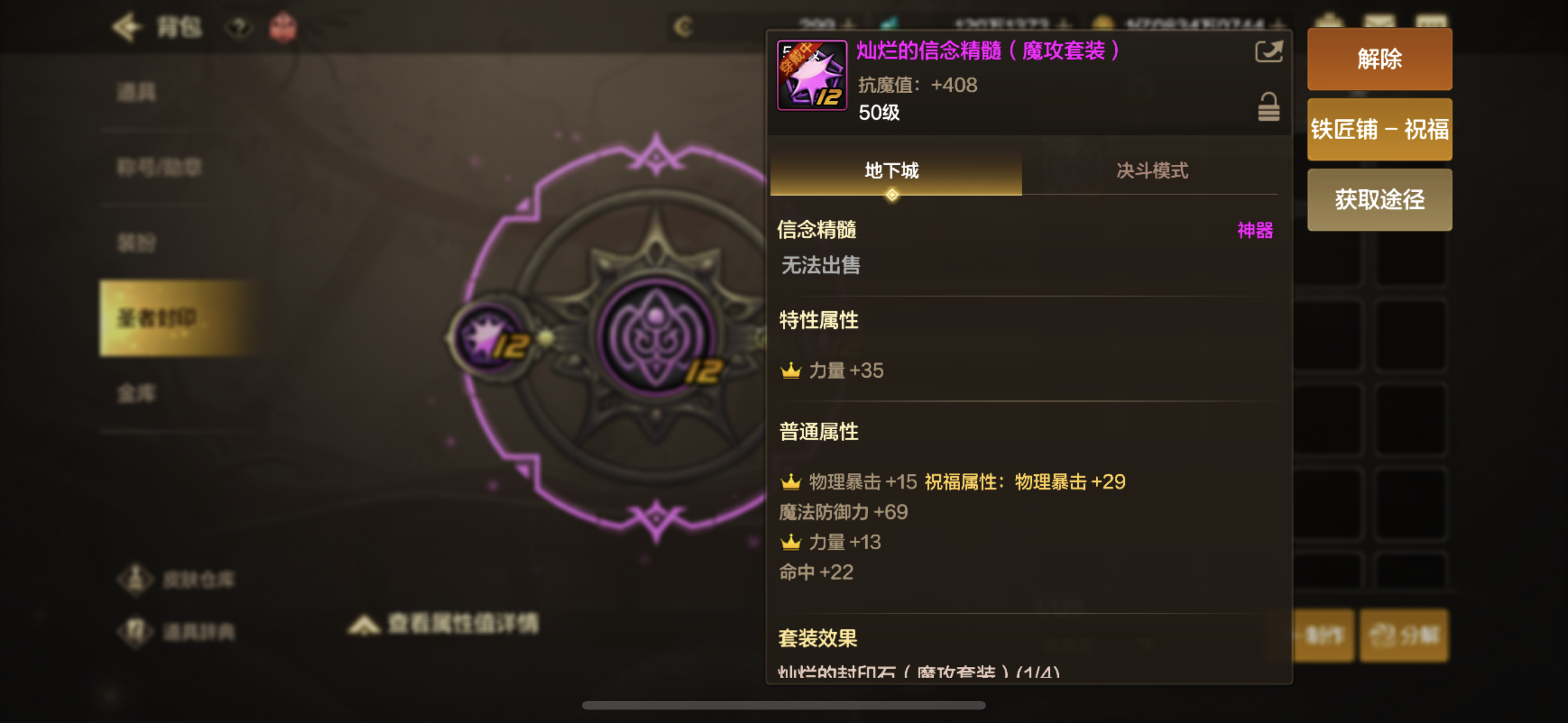Select the 道具 sidebar category
The width and height of the screenshot is (1568, 723).
[136, 92]
